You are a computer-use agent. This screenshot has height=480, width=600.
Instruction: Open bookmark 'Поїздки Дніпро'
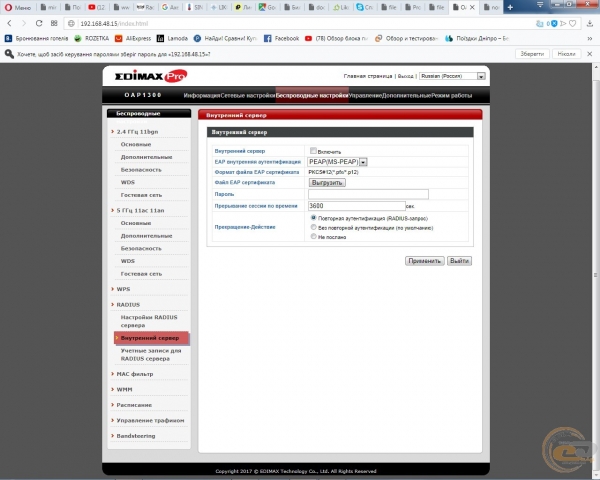477,38
